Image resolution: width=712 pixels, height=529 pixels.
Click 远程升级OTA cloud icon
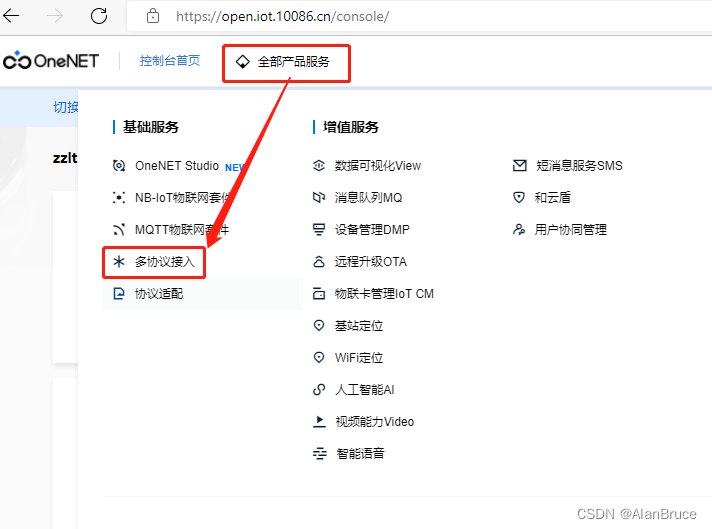pos(319,262)
